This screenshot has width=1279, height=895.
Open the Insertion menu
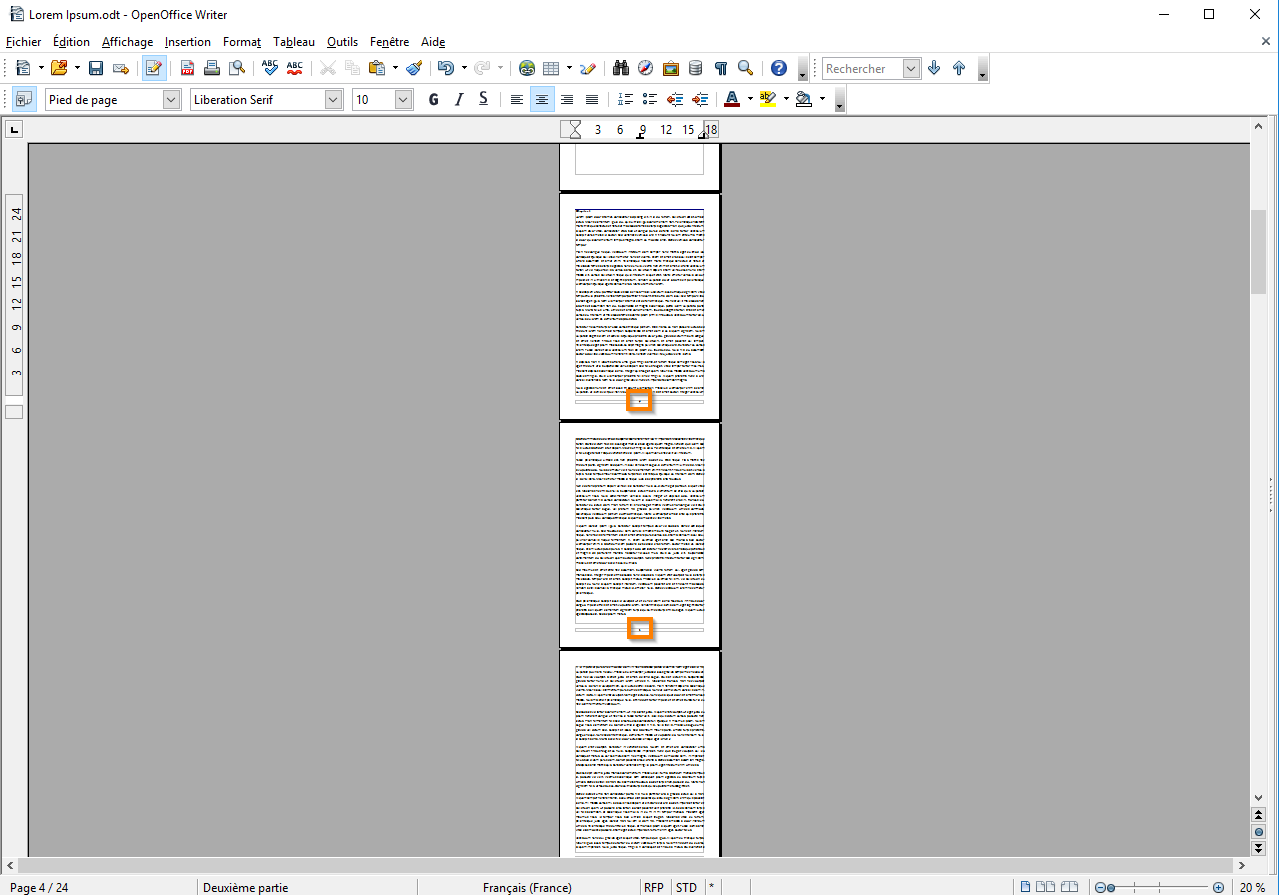point(188,42)
